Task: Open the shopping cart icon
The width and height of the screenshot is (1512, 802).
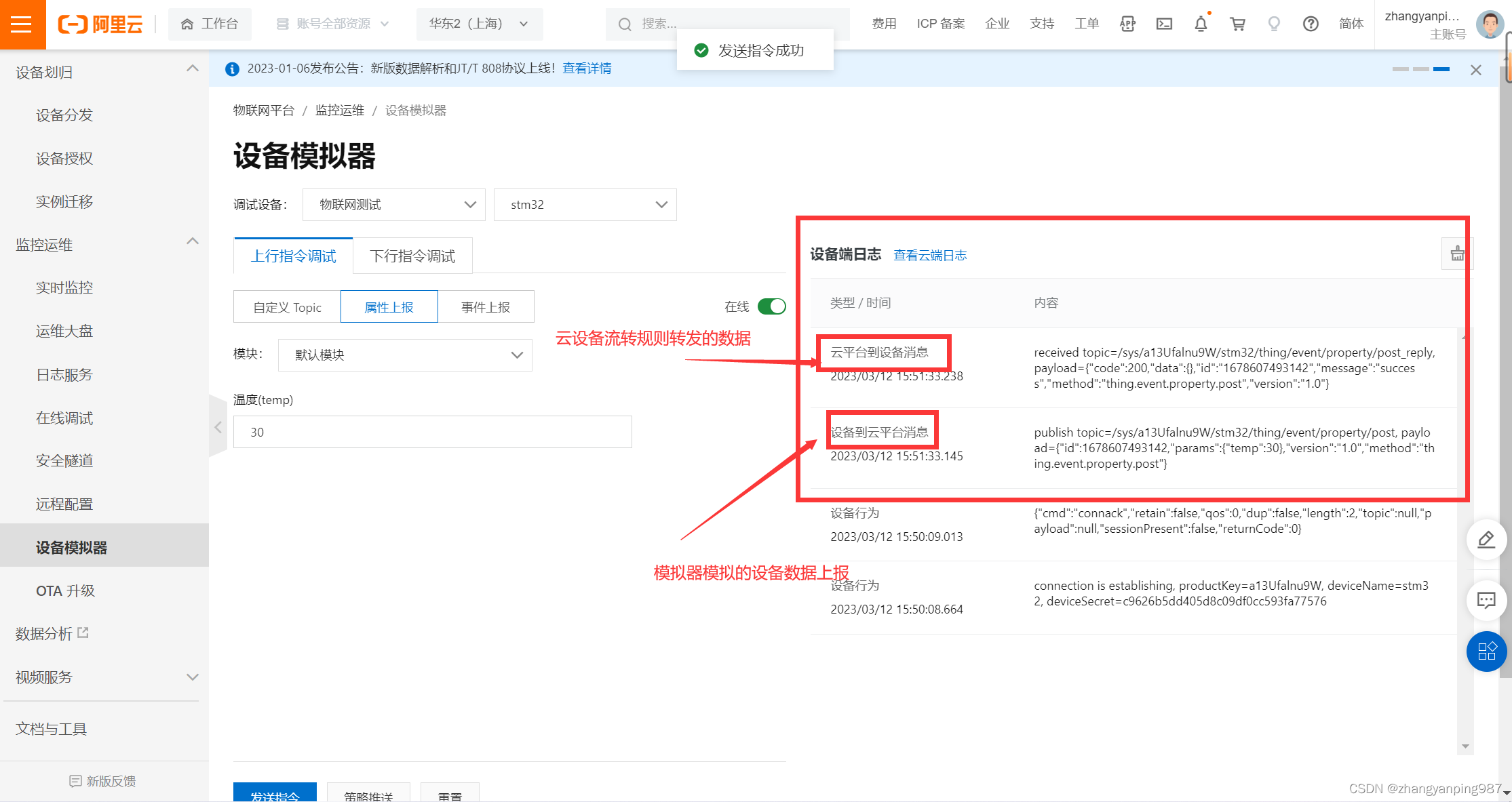Action: pos(1237,24)
